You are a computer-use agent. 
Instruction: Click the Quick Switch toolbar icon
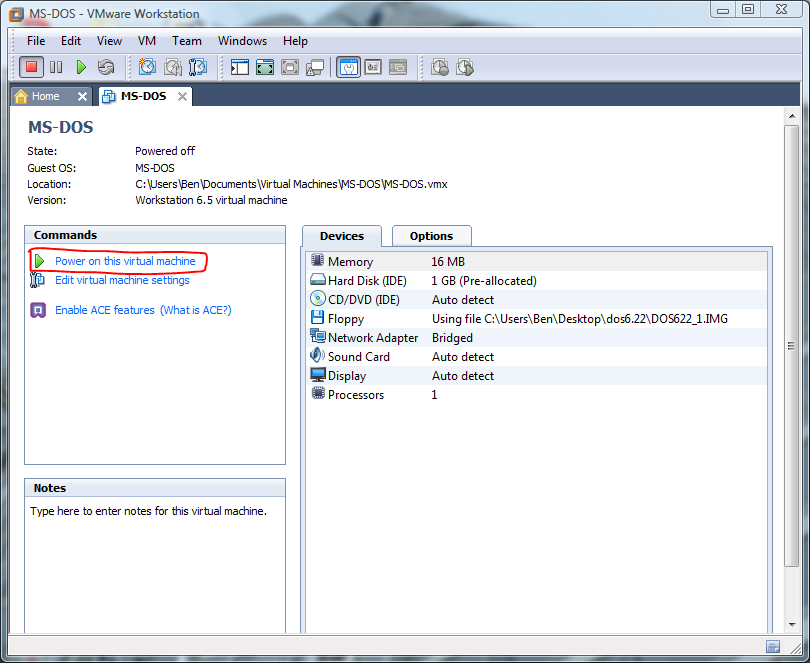pyautogui.click(x=265, y=67)
